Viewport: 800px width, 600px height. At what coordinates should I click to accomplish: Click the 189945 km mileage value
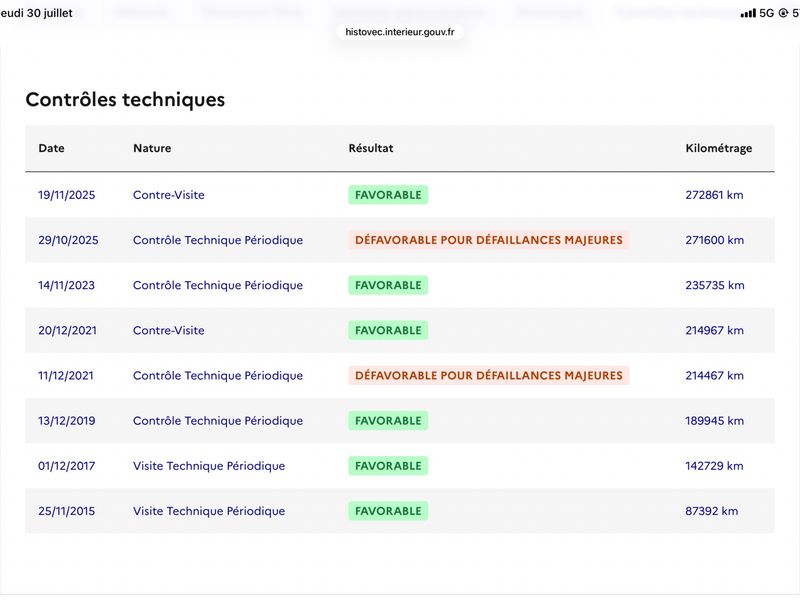714,421
